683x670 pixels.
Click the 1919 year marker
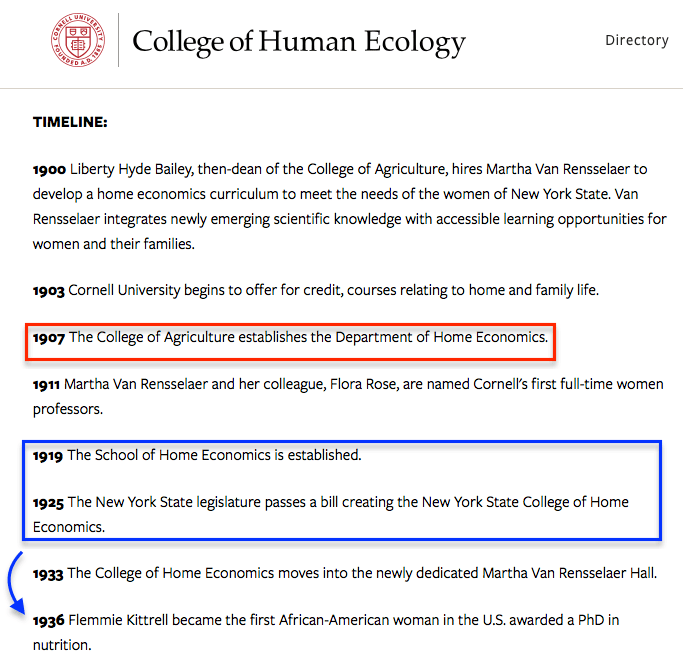[48, 455]
